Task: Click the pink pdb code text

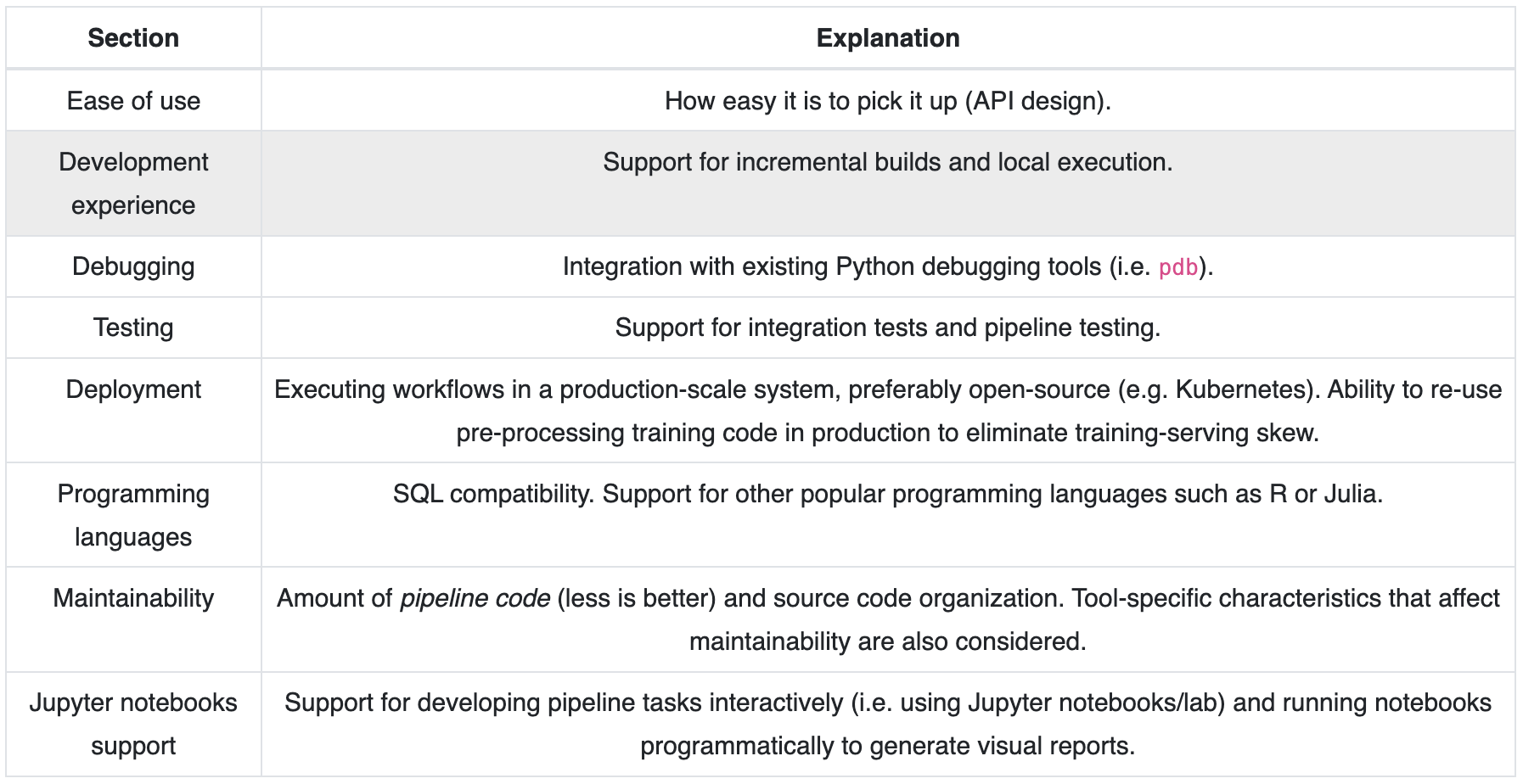Action: [x=1177, y=267]
